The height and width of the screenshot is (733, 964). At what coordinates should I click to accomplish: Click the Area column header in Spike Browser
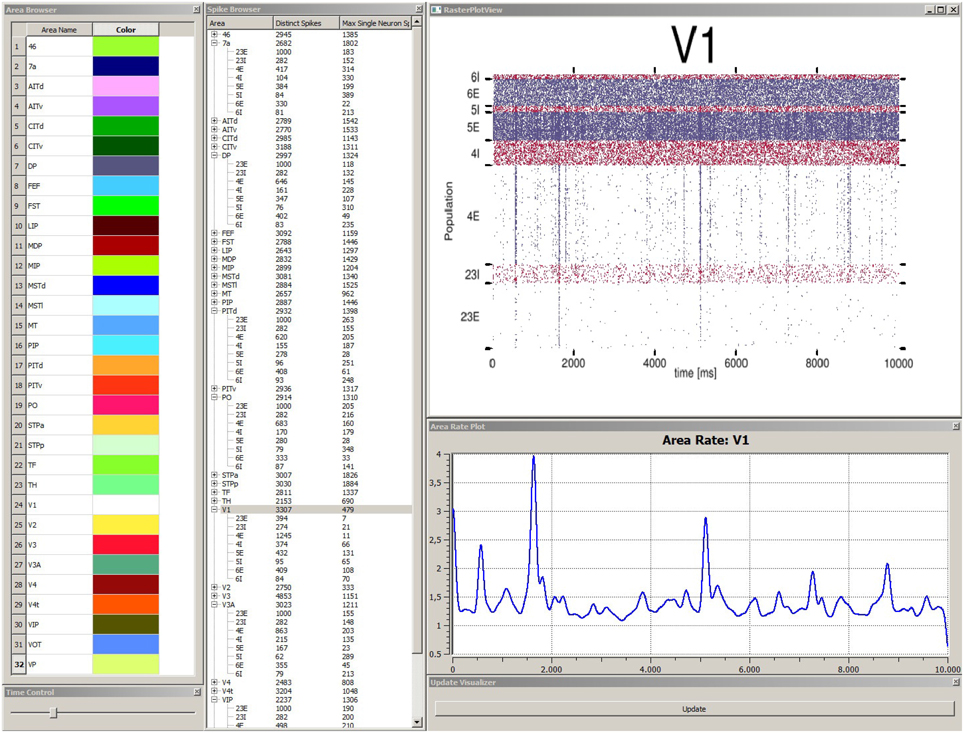(240, 23)
